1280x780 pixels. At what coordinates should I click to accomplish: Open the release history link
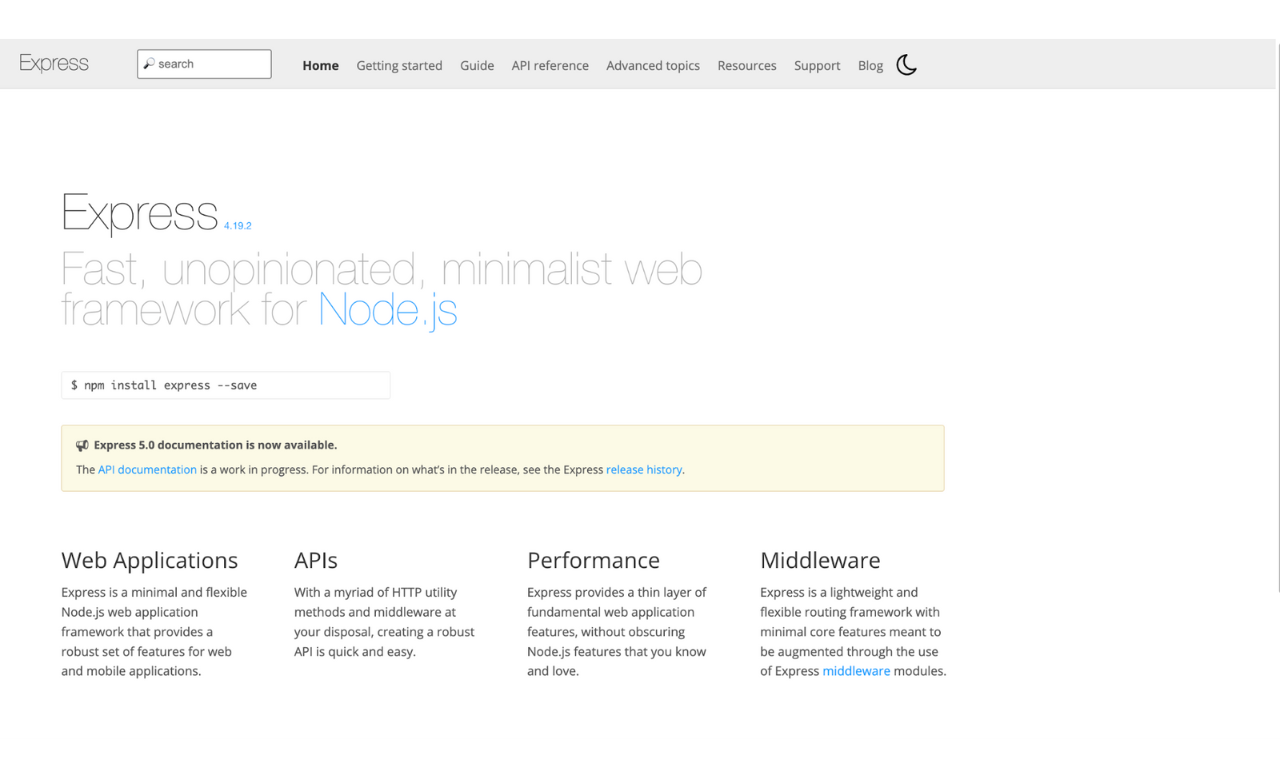644,469
